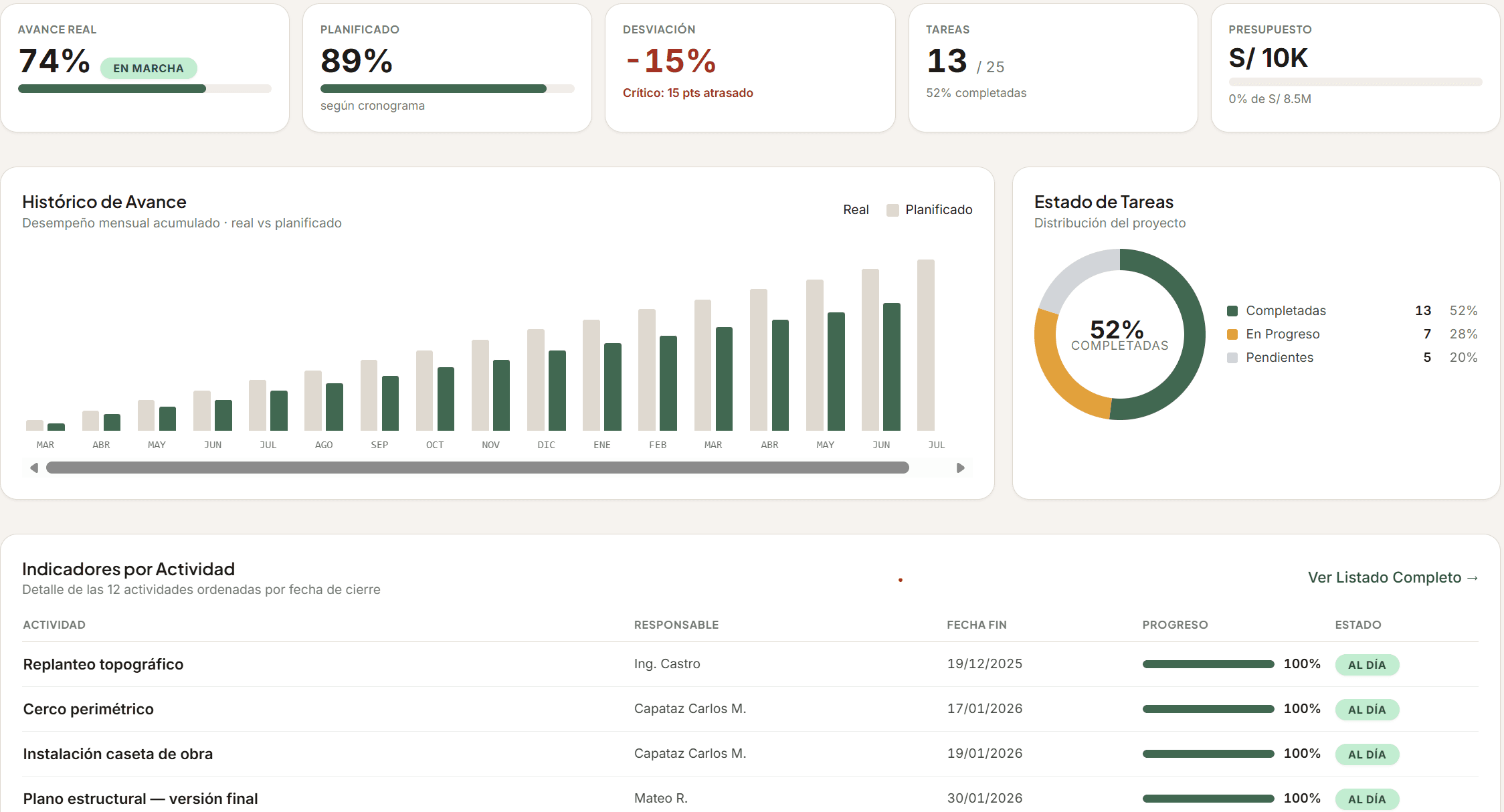The image size is (1504, 812).
Task: Click the 74% avance real value
Action: (54, 61)
